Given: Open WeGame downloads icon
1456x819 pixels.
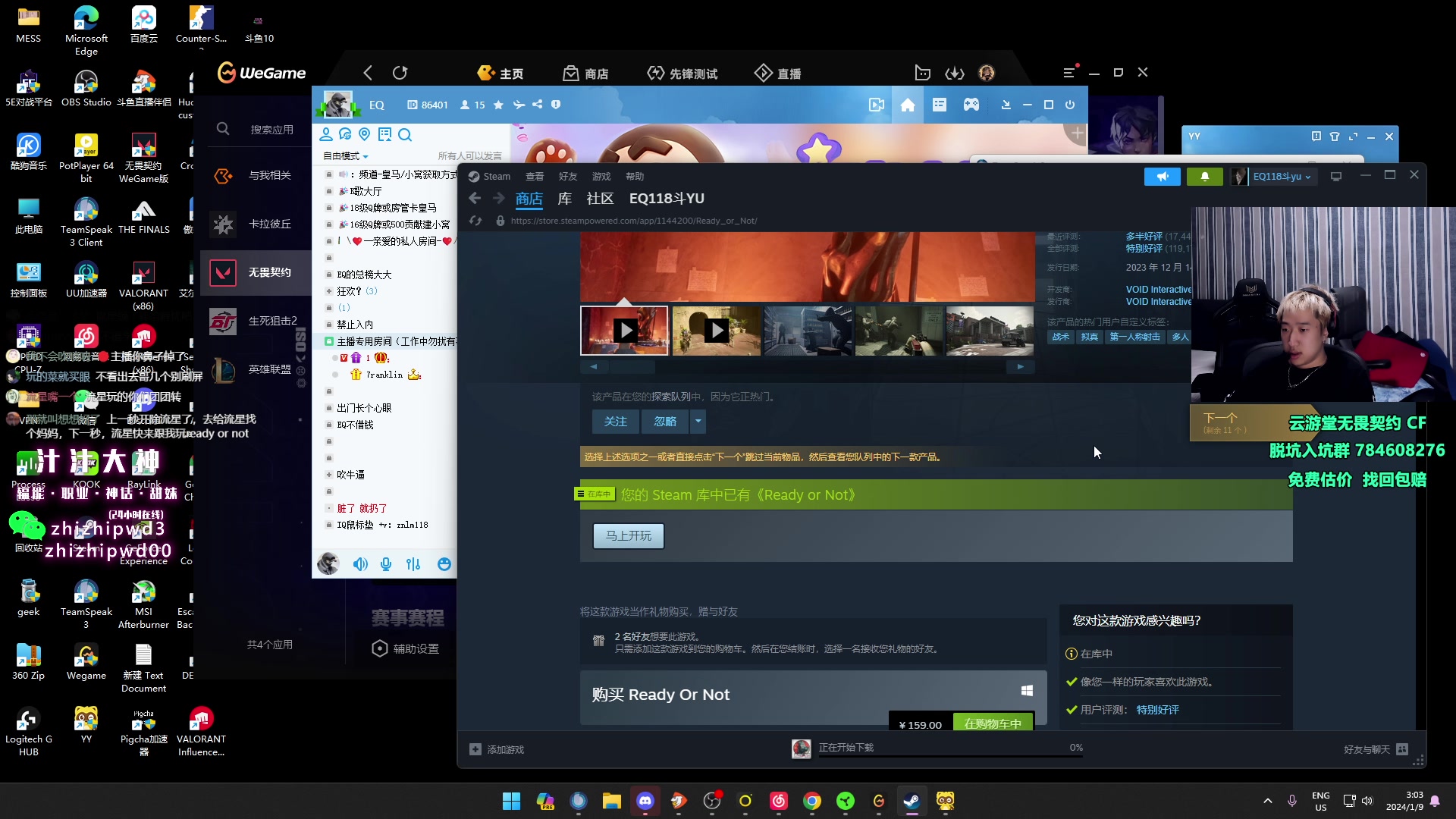Looking at the screenshot, I should click(954, 73).
